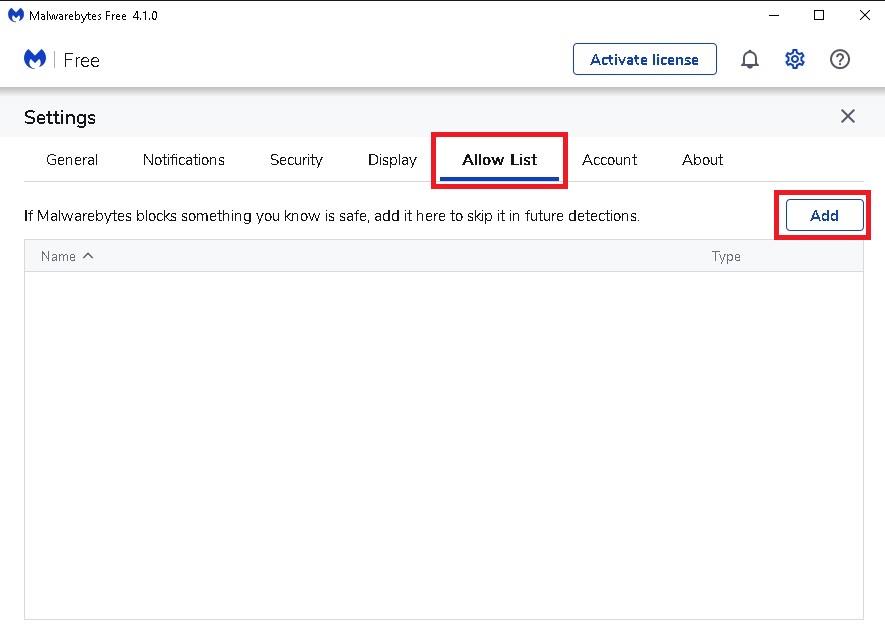Click the Activate license button
Viewport: 885px width, 639px height.
click(x=645, y=59)
